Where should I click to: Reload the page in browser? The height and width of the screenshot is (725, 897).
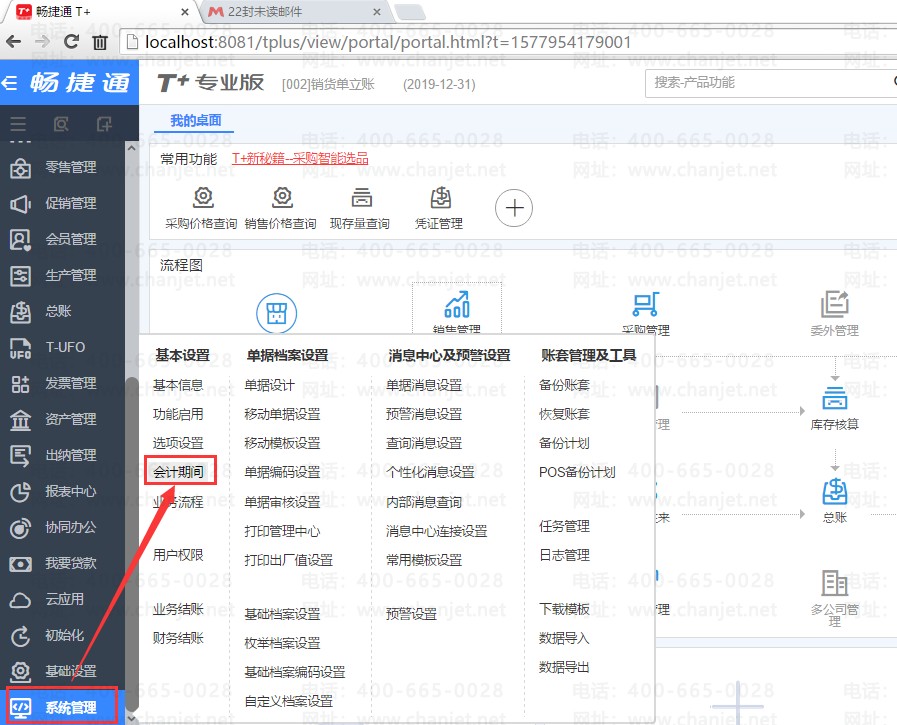71,42
